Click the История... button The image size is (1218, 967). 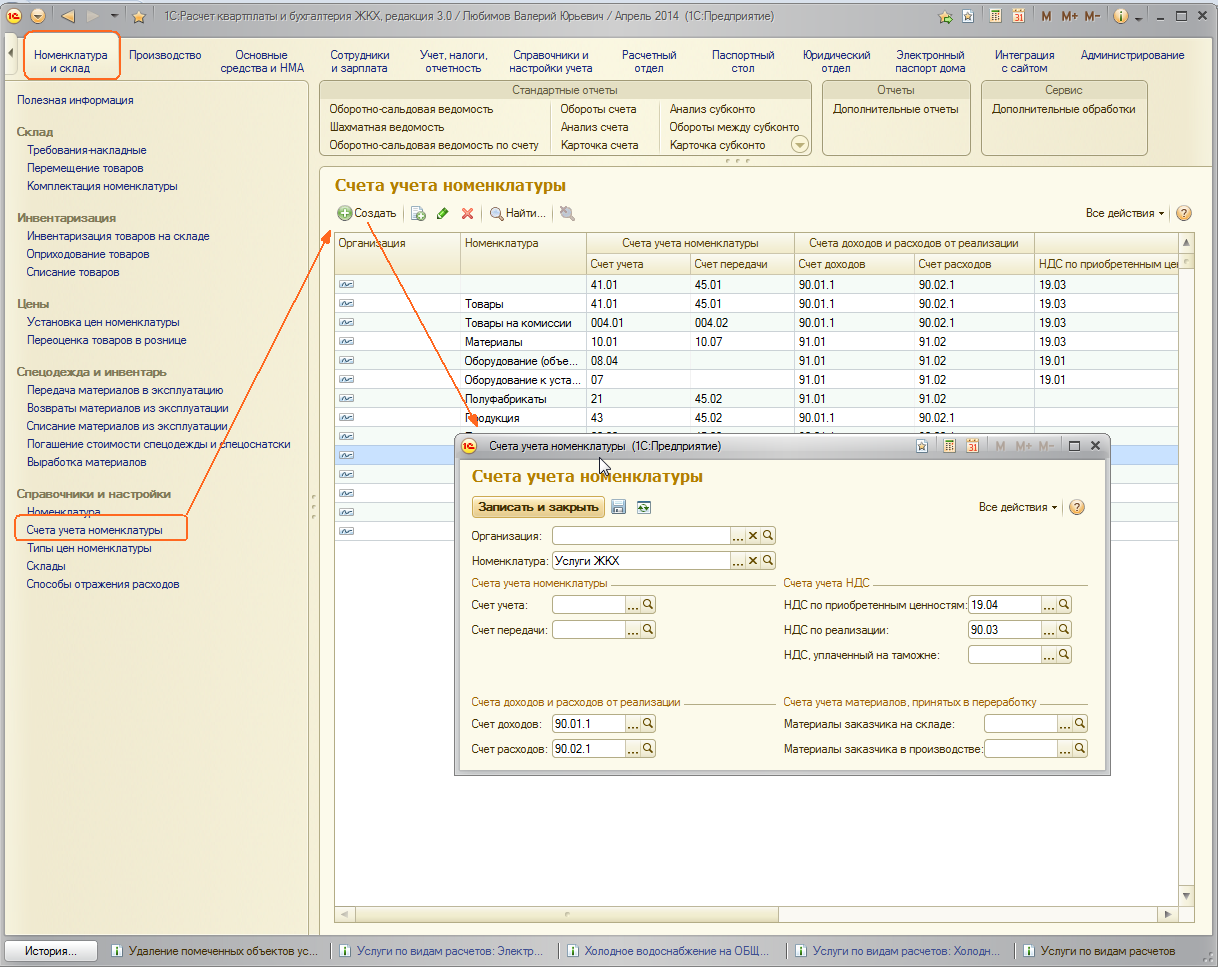click(x=51, y=951)
